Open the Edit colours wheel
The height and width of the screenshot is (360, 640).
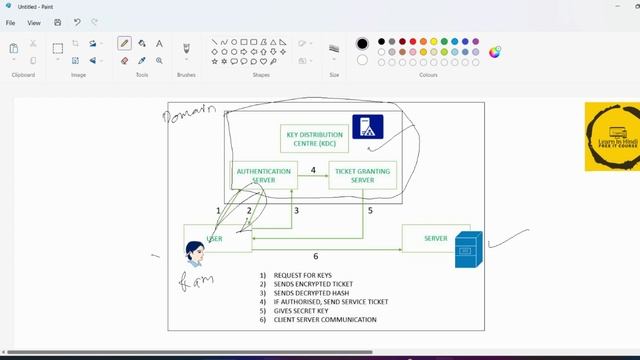coord(495,52)
